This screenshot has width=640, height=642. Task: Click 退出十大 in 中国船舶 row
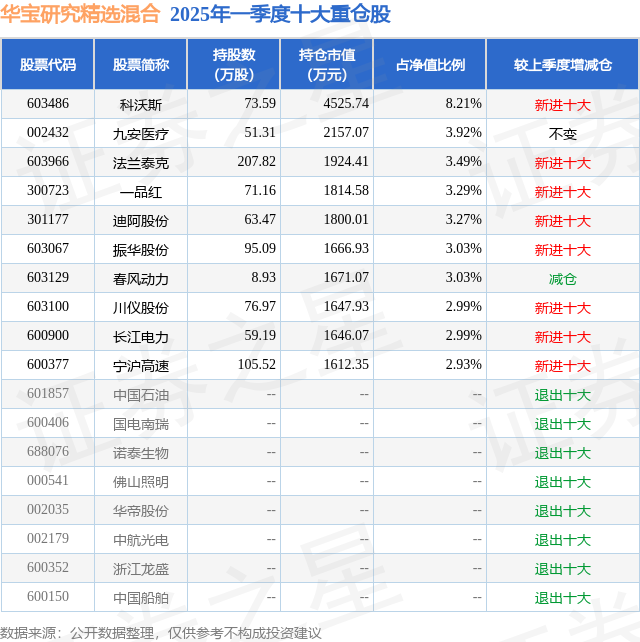tap(563, 599)
